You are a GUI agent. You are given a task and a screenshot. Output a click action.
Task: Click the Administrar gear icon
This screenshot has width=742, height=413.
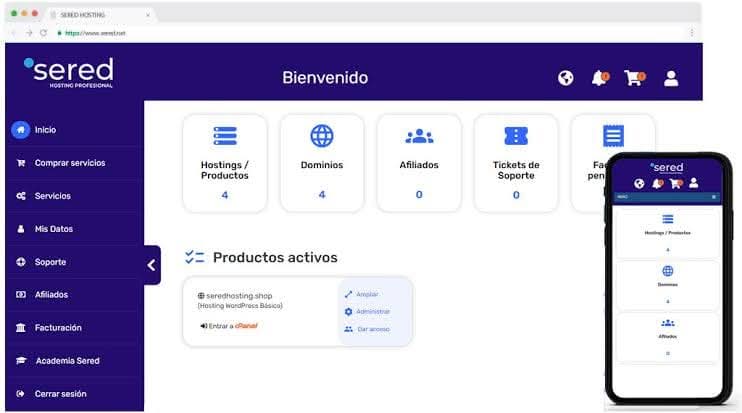coord(348,311)
